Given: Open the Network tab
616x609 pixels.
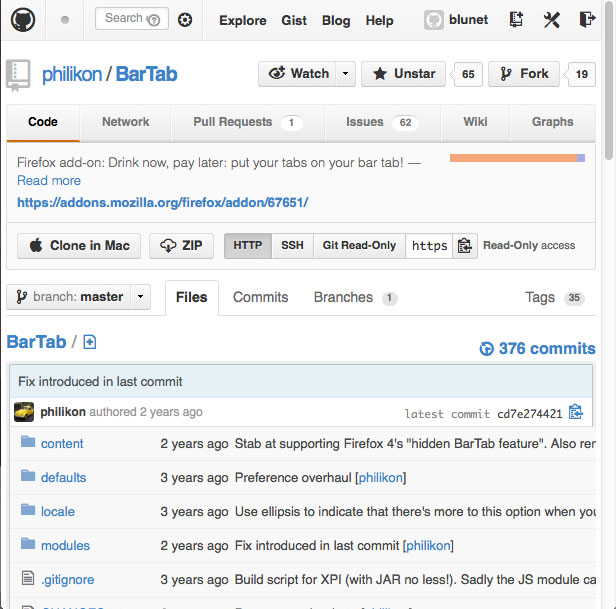Looking at the screenshot, I should pos(126,122).
